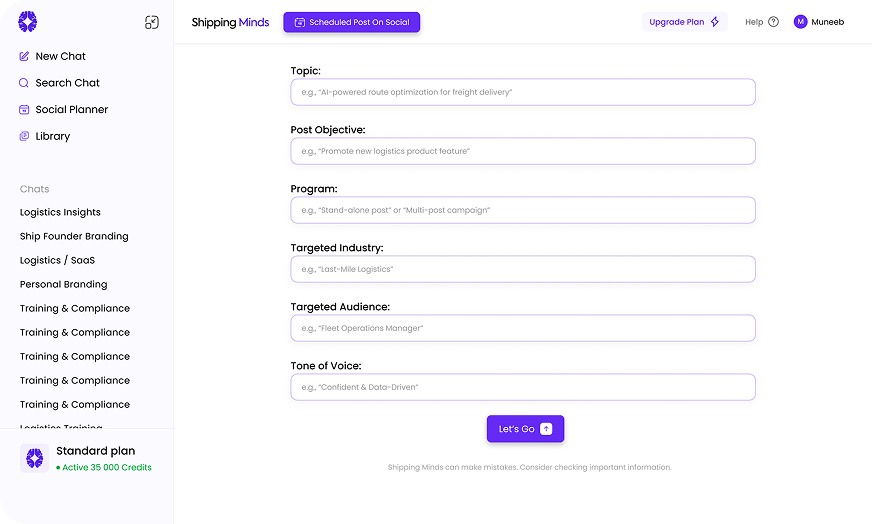This screenshot has height=524, width=872.
Task: Click the Tone of Voice input field
Action: click(522, 387)
